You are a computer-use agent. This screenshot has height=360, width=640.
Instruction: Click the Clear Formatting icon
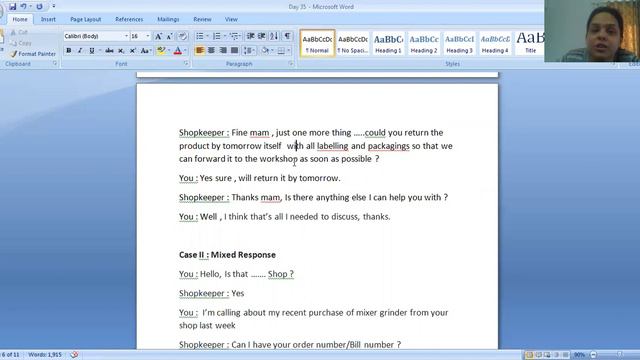coord(182,36)
